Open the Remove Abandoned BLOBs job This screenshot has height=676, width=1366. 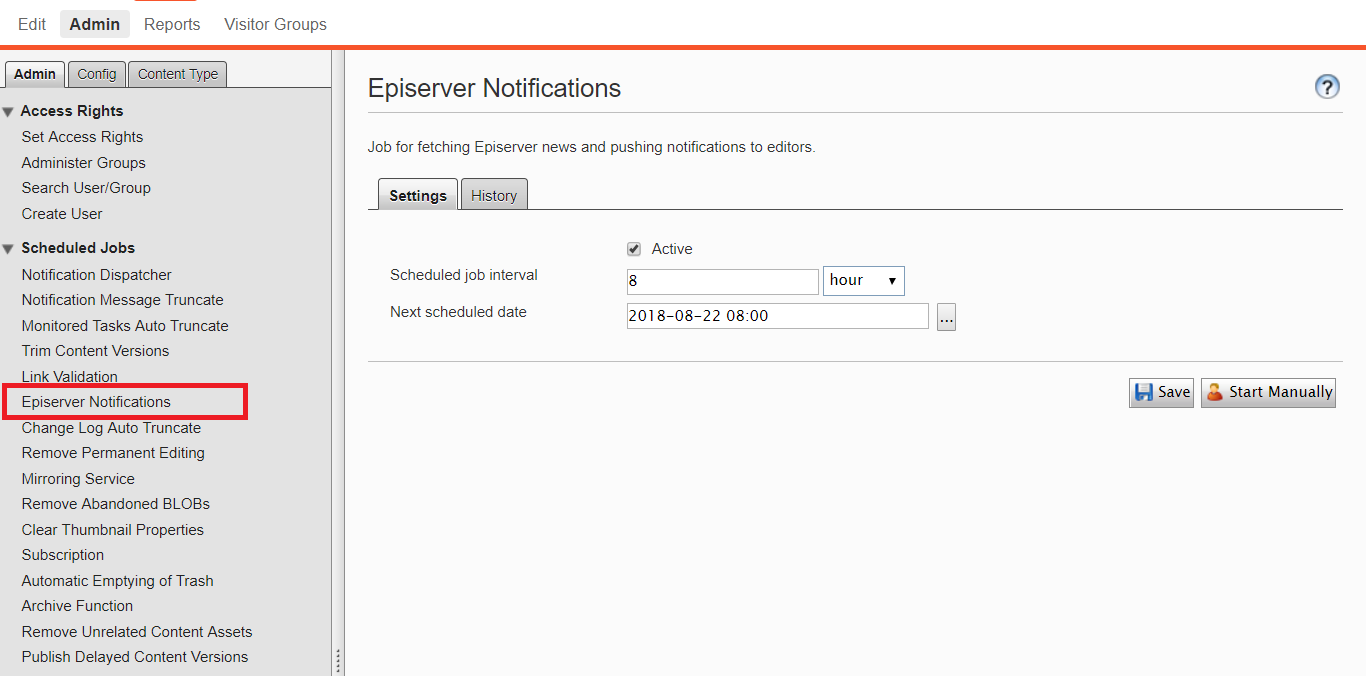[x=116, y=504]
